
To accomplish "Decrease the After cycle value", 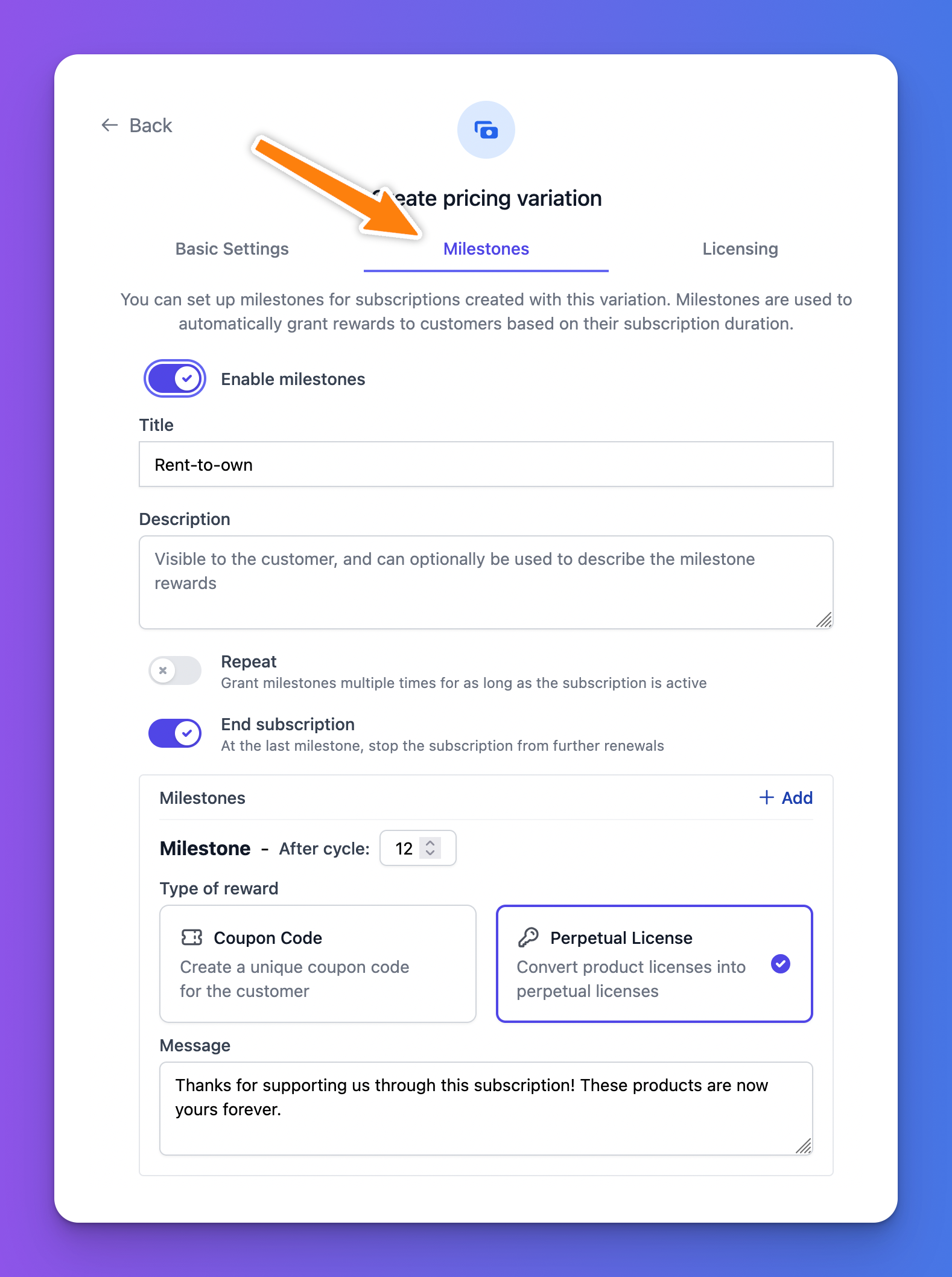I will pos(430,853).
